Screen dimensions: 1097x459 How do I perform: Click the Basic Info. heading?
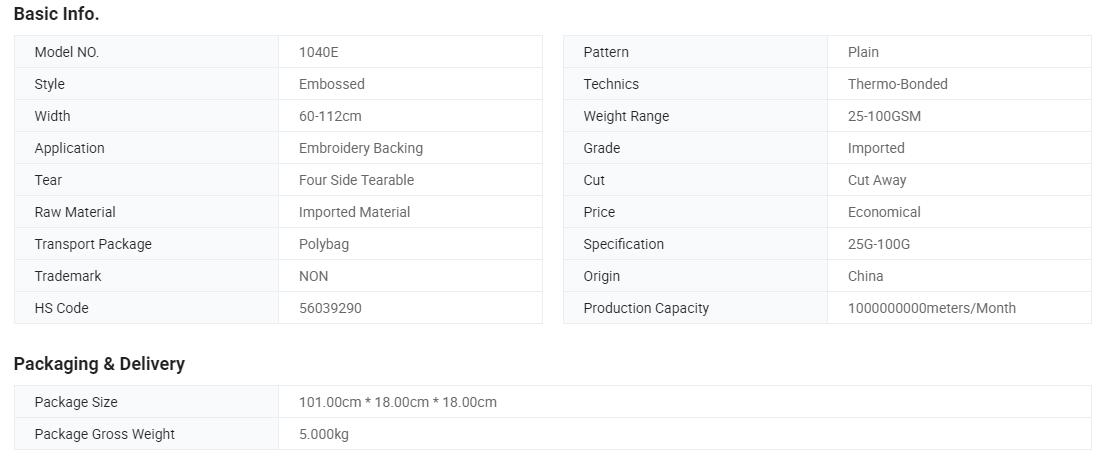coord(57,14)
